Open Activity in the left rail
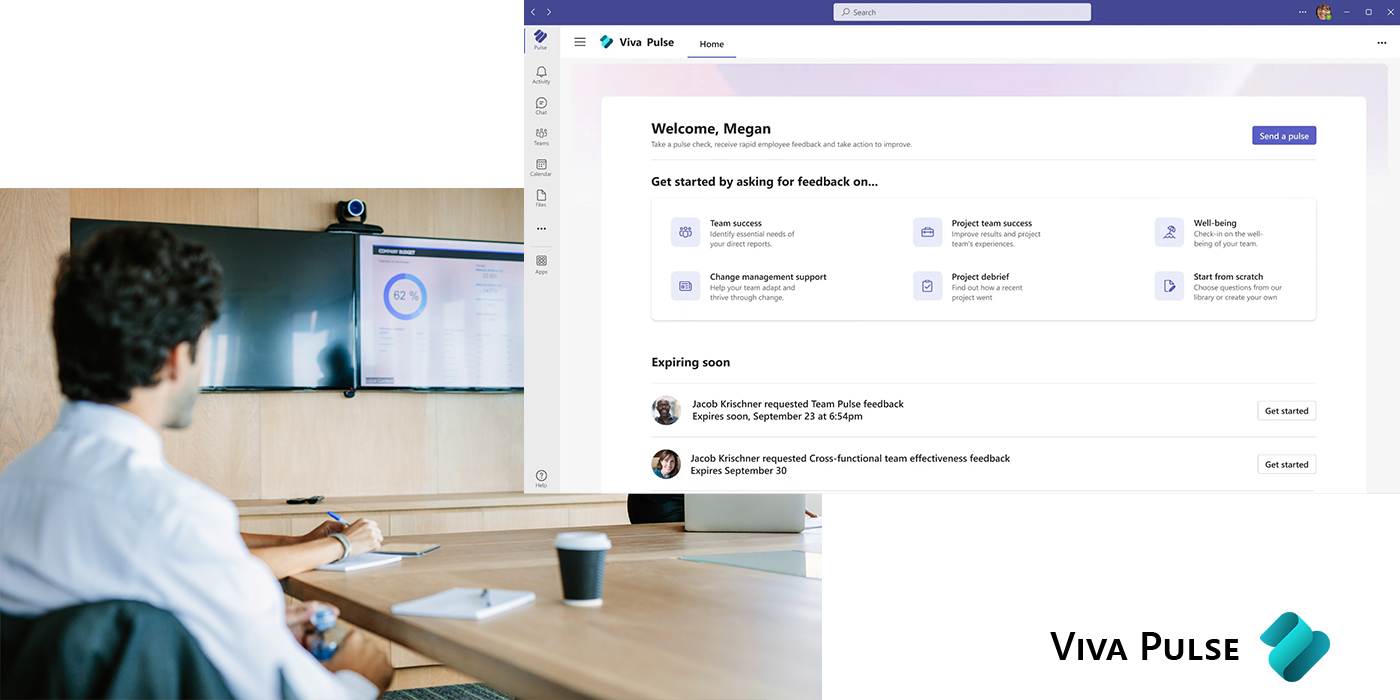Screen dimensions: 1400x700 (541, 75)
